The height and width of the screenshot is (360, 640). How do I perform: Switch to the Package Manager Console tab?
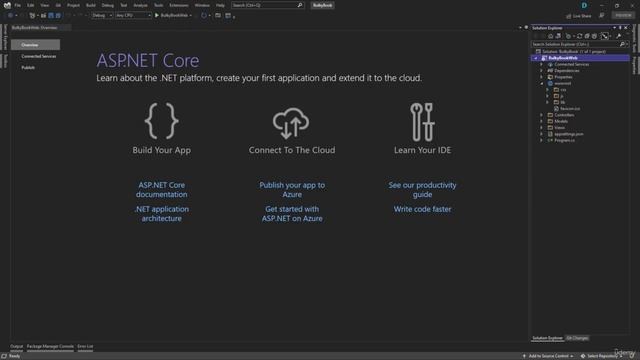coord(50,347)
